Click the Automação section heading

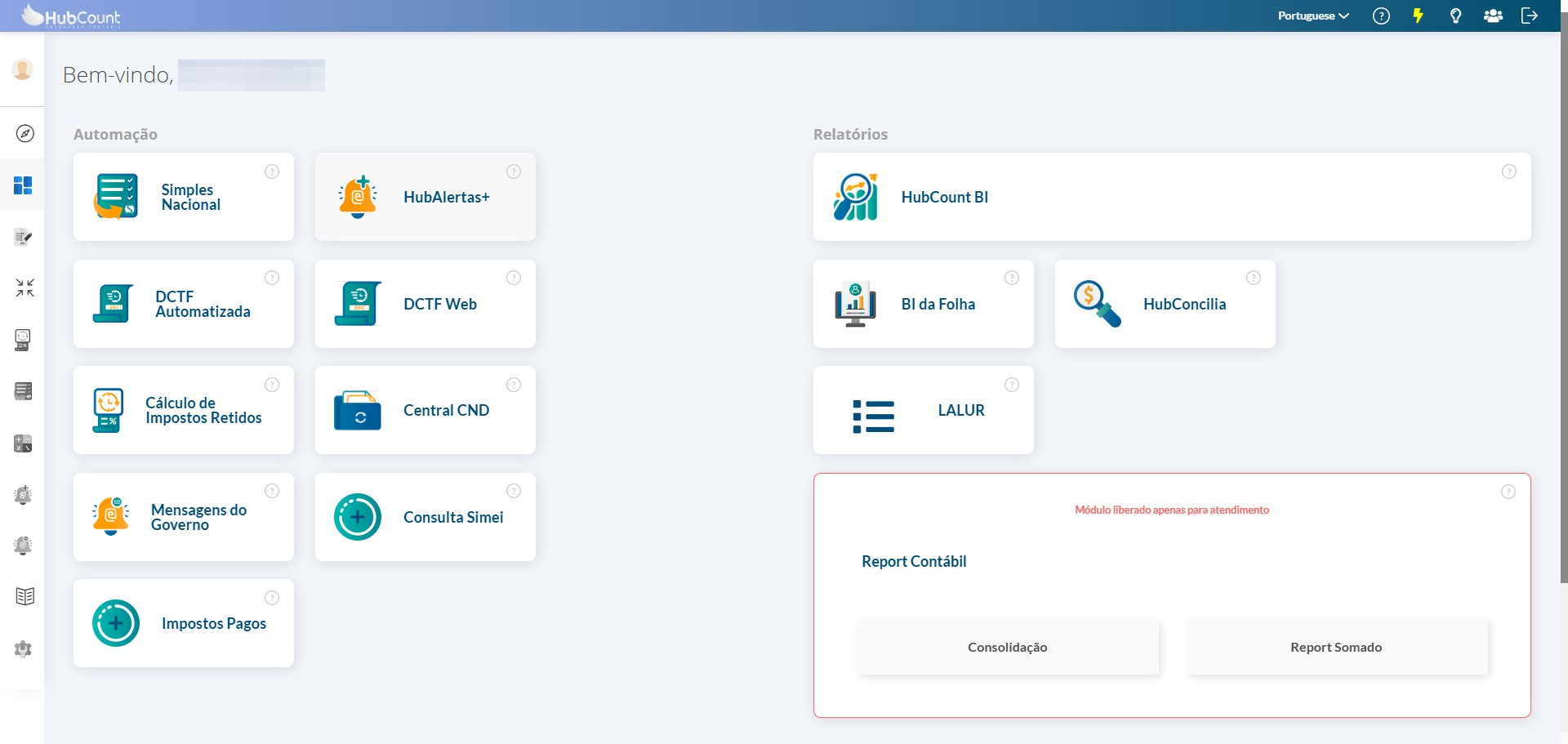click(x=115, y=134)
